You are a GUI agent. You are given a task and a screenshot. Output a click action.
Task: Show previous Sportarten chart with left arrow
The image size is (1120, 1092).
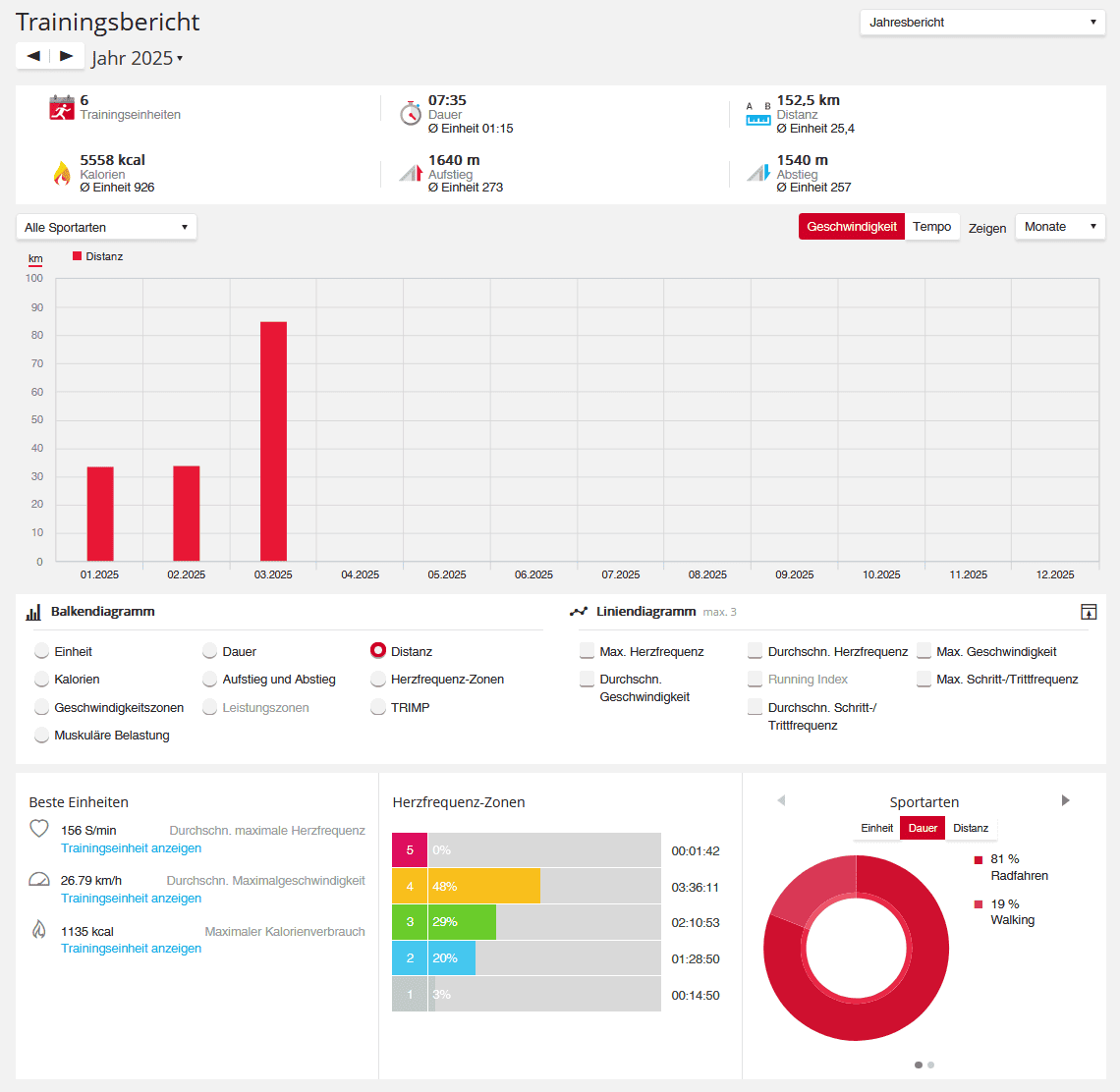tap(781, 800)
